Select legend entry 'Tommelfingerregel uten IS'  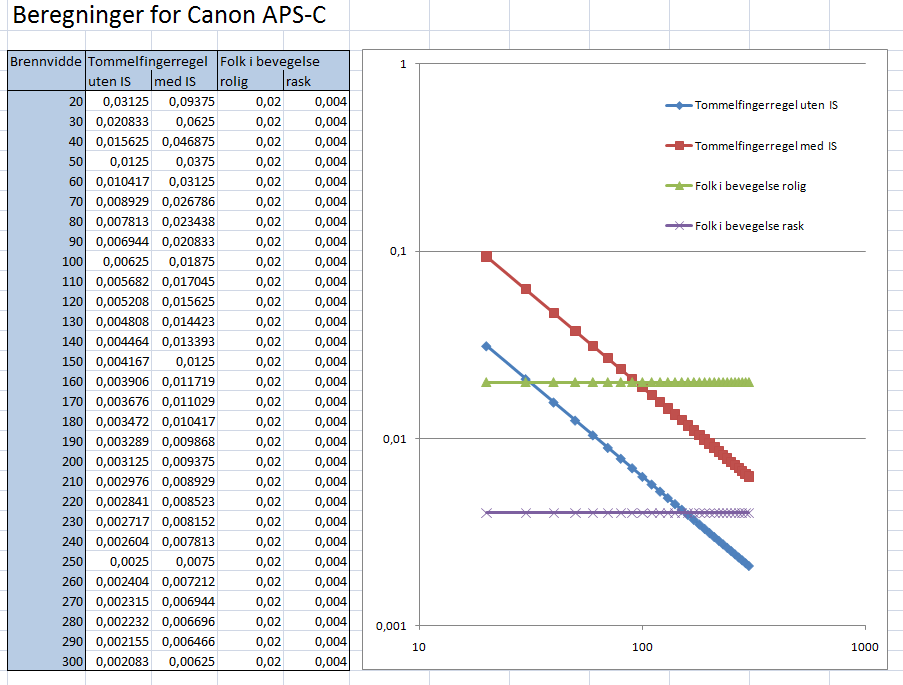tap(752, 105)
